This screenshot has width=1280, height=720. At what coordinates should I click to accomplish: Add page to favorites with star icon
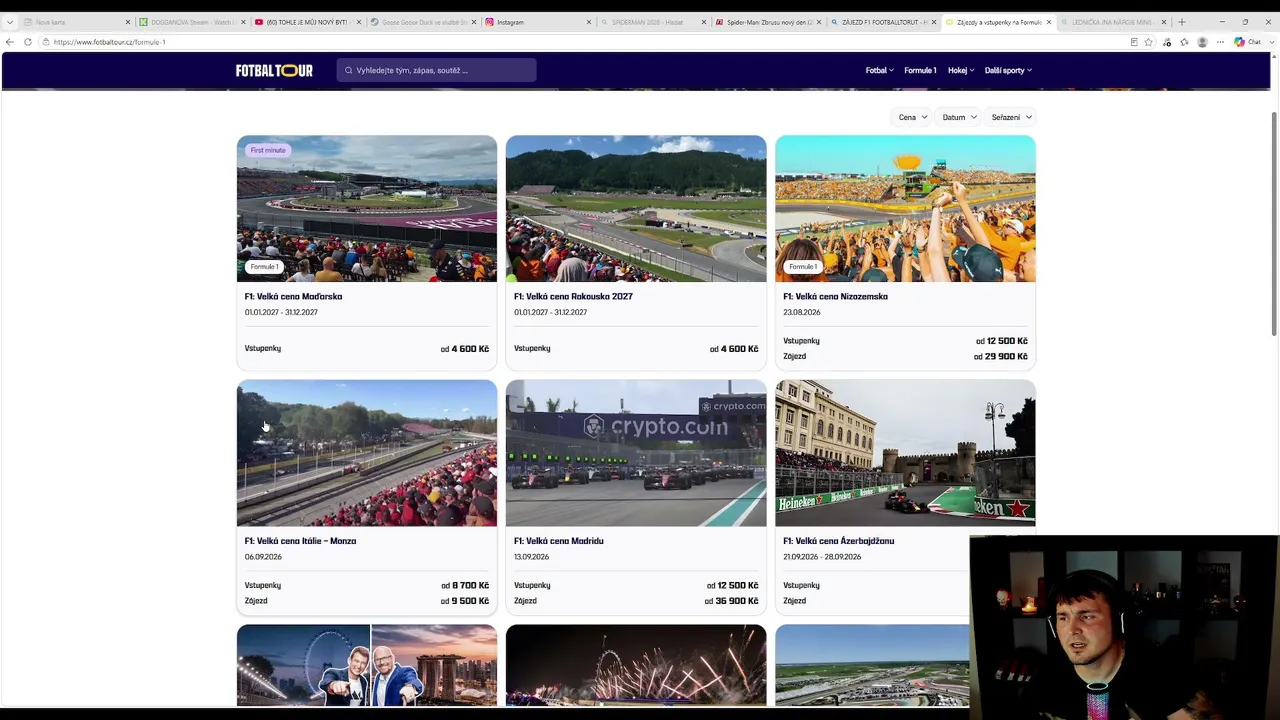point(1149,42)
